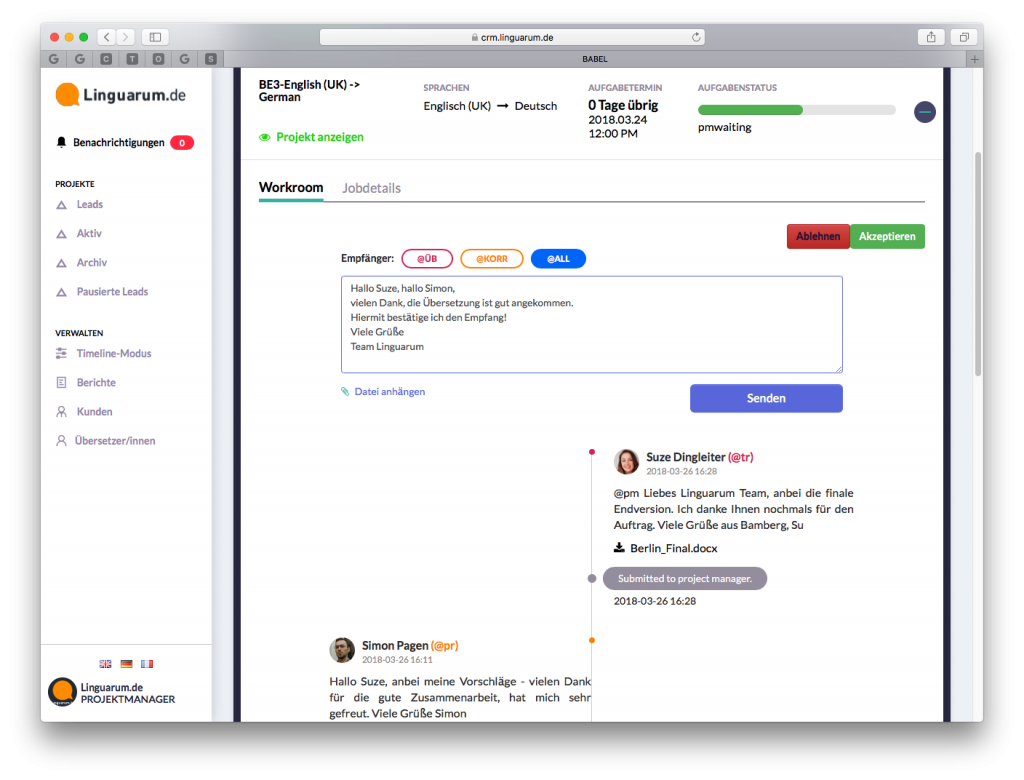The image size is (1024, 780).
Task: Click the Benachrichtigungen bell icon
Action: pos(62,143)
